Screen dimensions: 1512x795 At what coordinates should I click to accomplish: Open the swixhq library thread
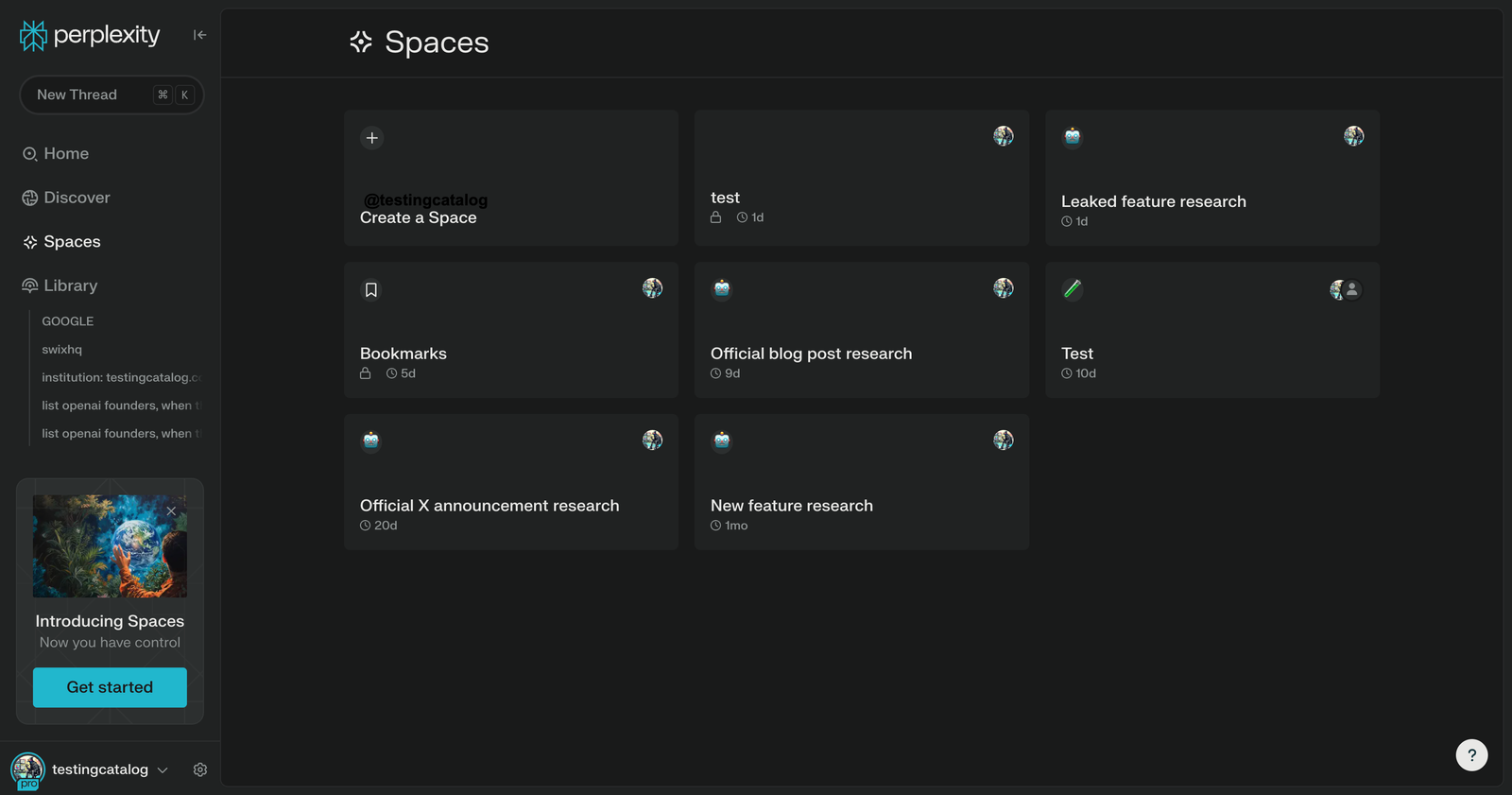pos(62,350)
